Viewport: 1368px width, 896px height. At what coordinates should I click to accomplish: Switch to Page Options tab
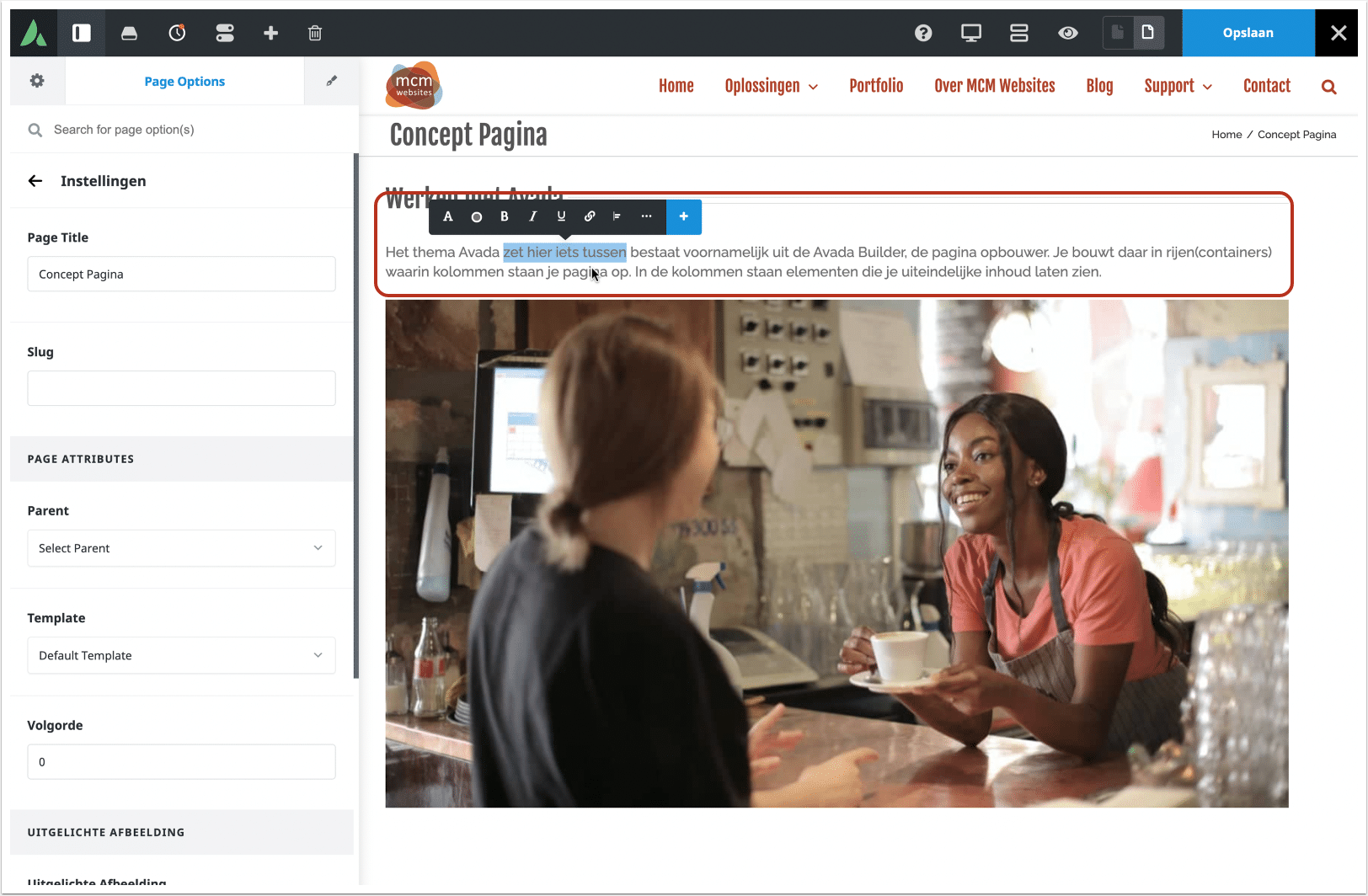pyautogui.click(x=184, y=81)
